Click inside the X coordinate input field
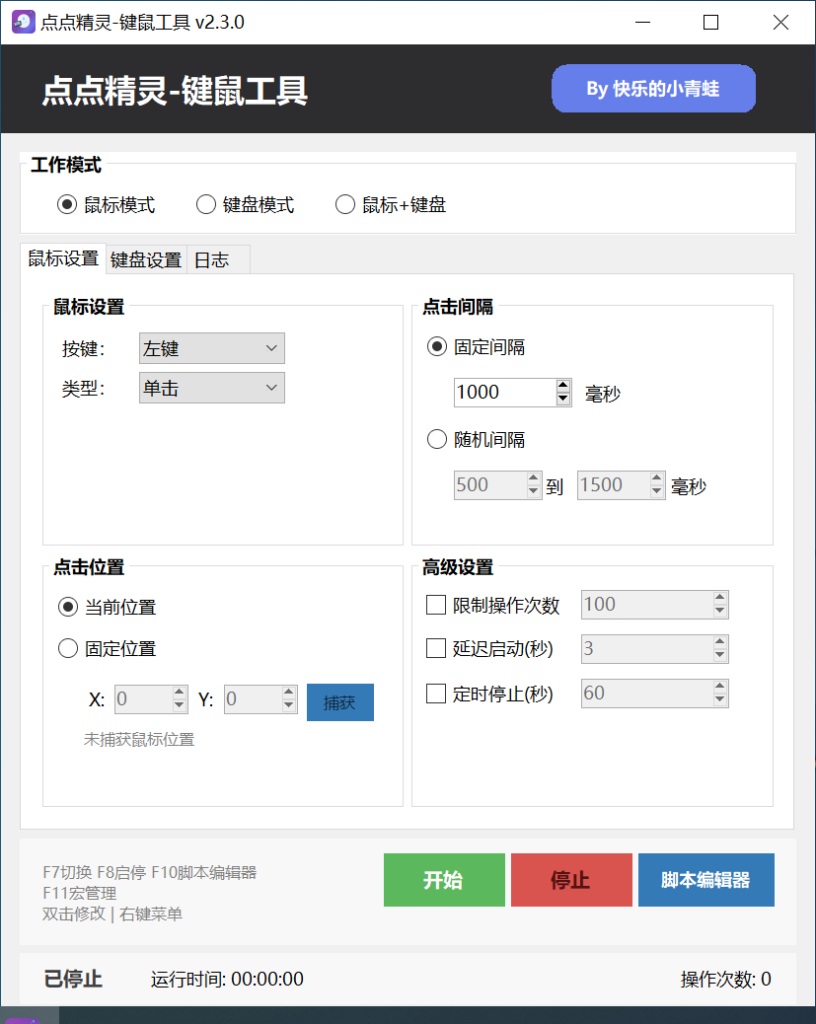816x1024 pixels. (x=143, y=699)
